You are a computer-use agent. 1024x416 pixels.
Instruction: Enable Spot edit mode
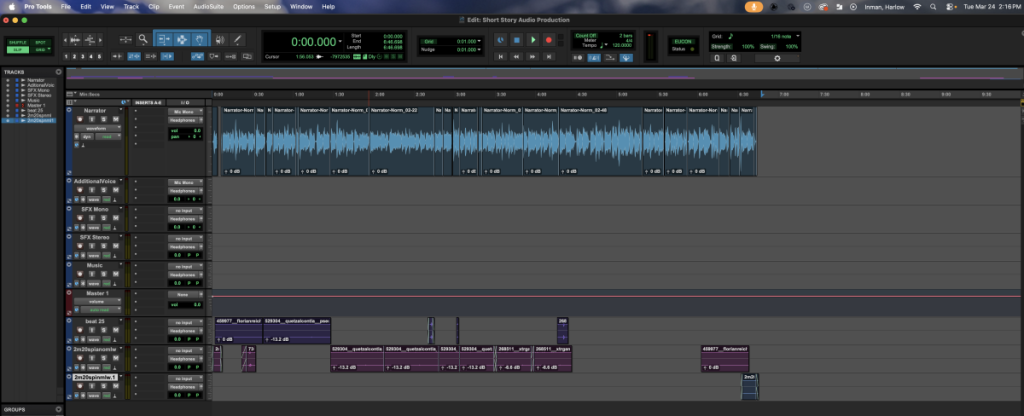point(40,42)
